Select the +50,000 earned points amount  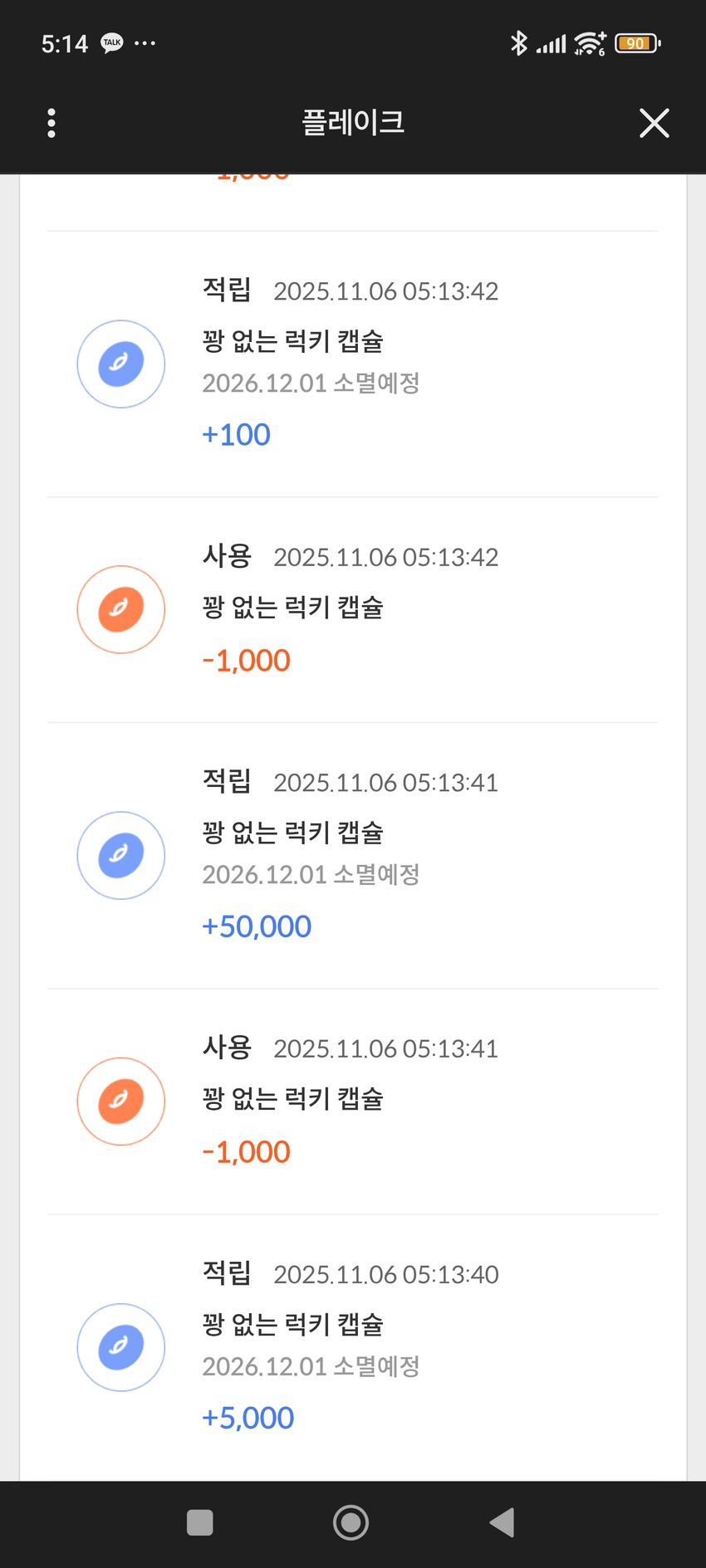coord(257,926)
